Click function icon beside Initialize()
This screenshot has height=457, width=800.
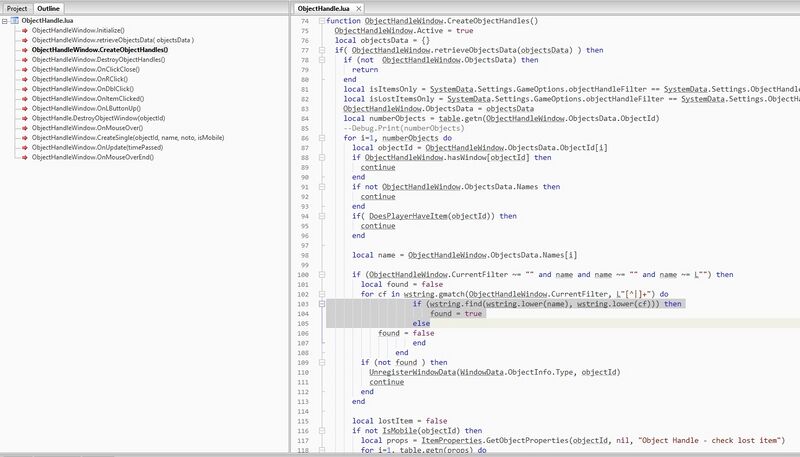pyautogui.click(x=24, y=30)
